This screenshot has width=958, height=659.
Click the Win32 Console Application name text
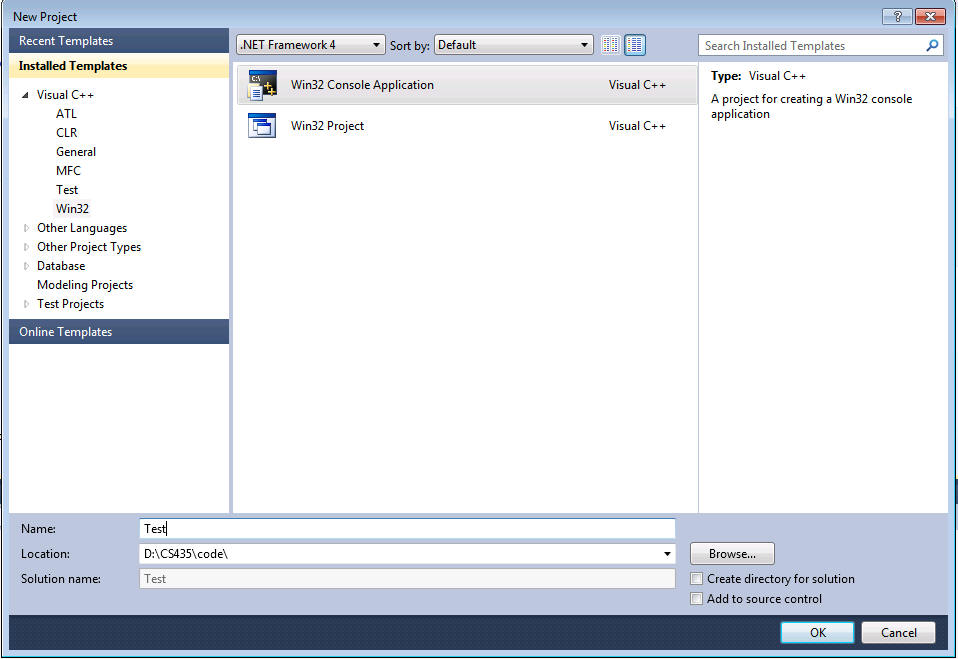pos(362,85)
